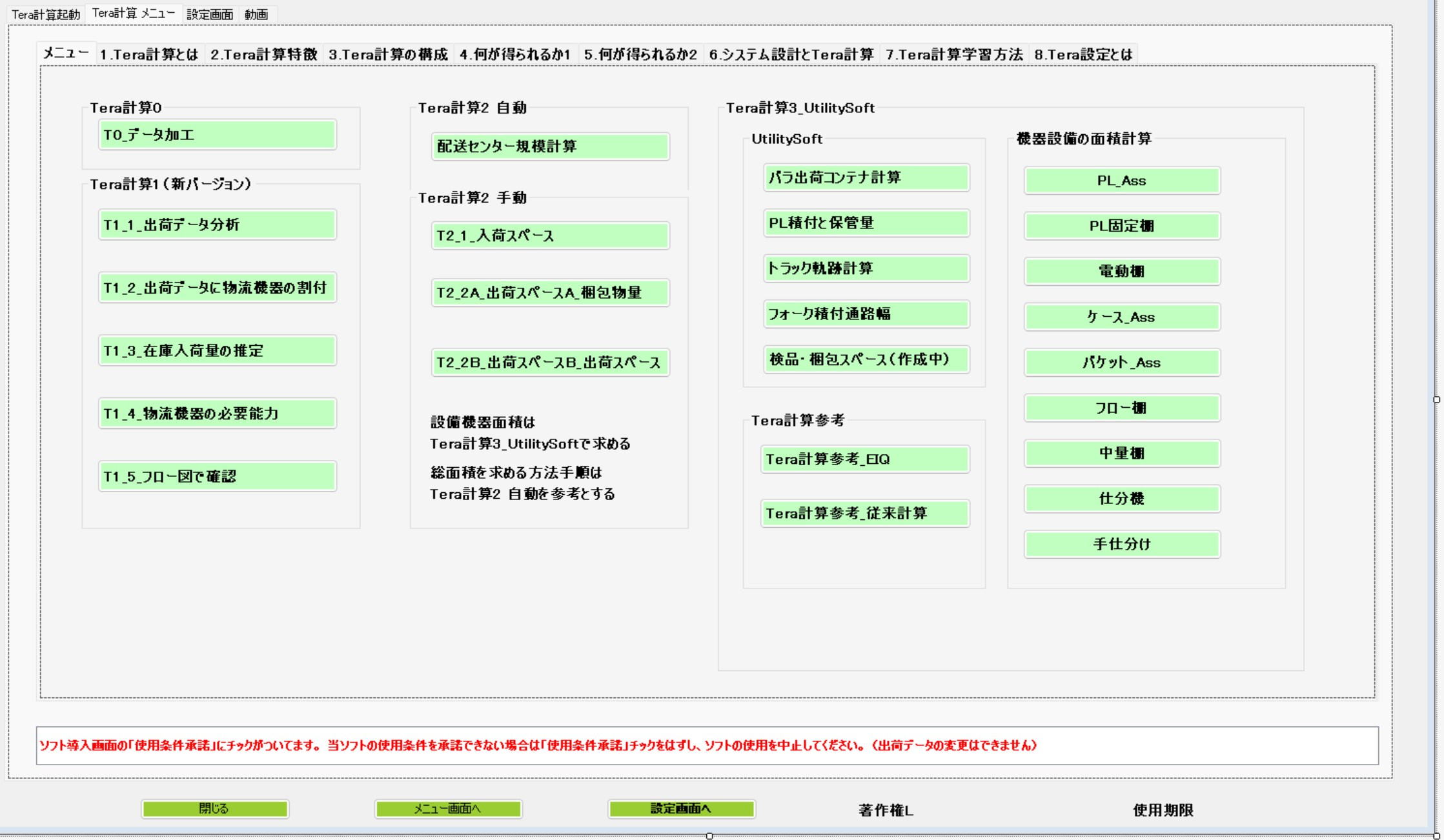Image resolution: width=1444 pixels, height=840 pixels.
Task: Launch 配送センター規模計算
Action: click(x=550, y=146)
